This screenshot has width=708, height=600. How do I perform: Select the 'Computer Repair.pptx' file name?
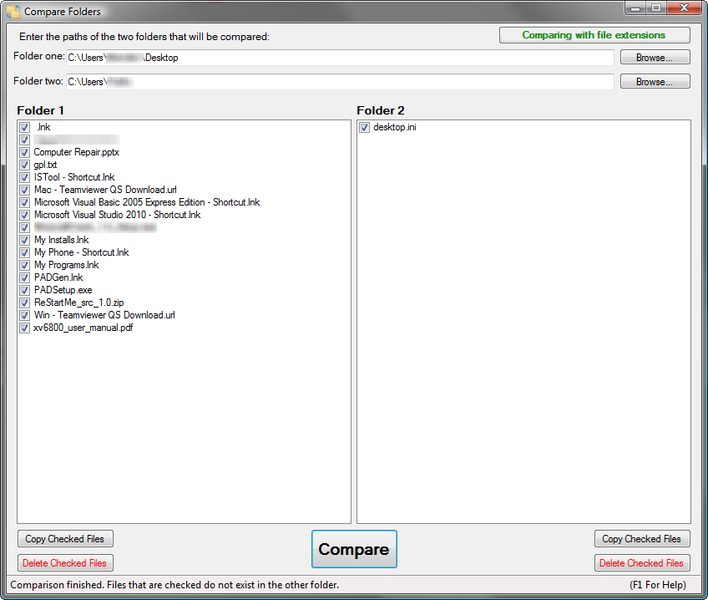pos(76,152)
